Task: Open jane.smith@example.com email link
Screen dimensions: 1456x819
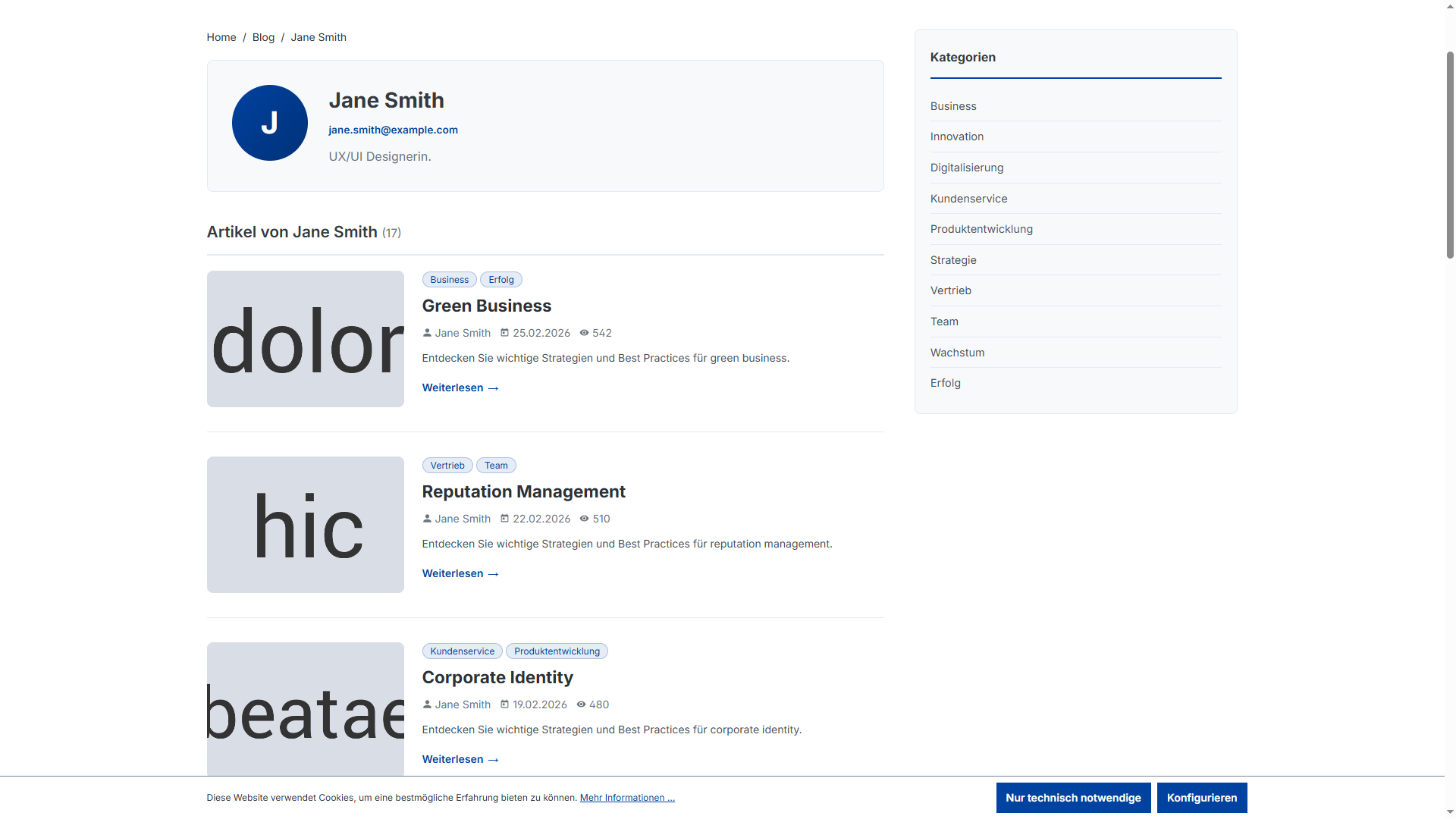Action: point(393,130)
